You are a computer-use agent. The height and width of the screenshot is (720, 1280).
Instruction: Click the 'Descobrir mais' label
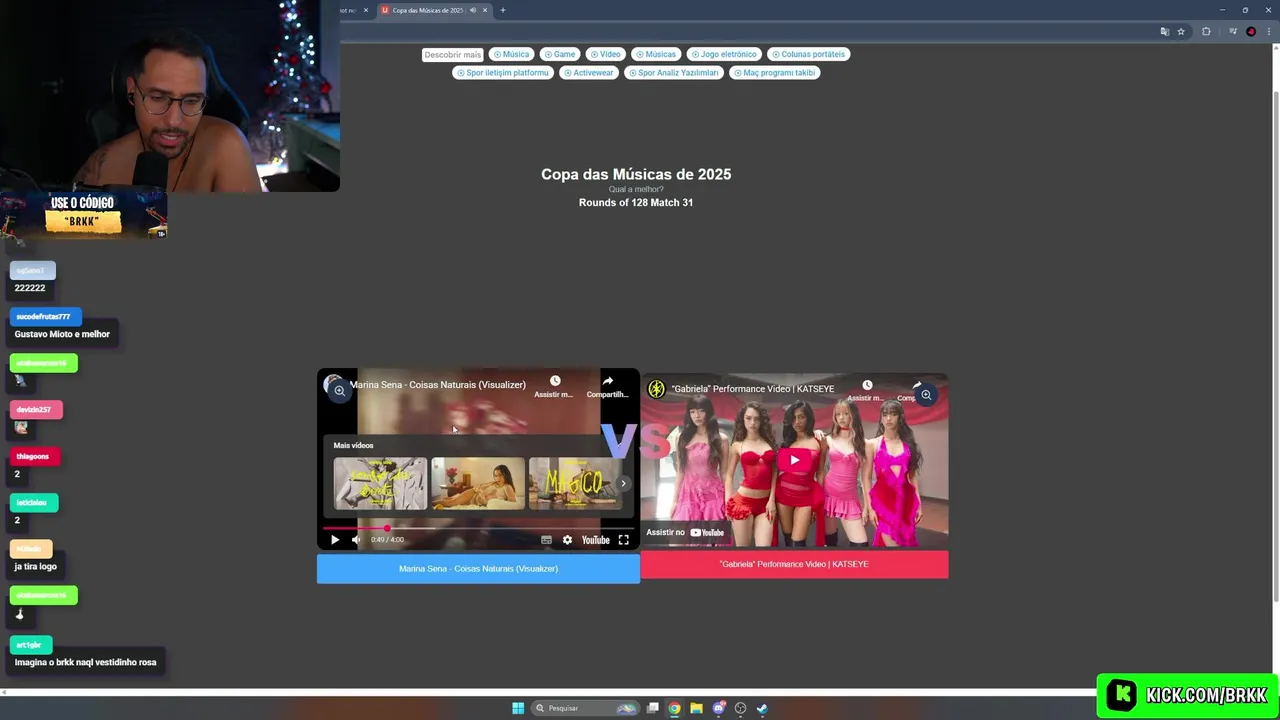pyautogui.click(x=452, y=55)
